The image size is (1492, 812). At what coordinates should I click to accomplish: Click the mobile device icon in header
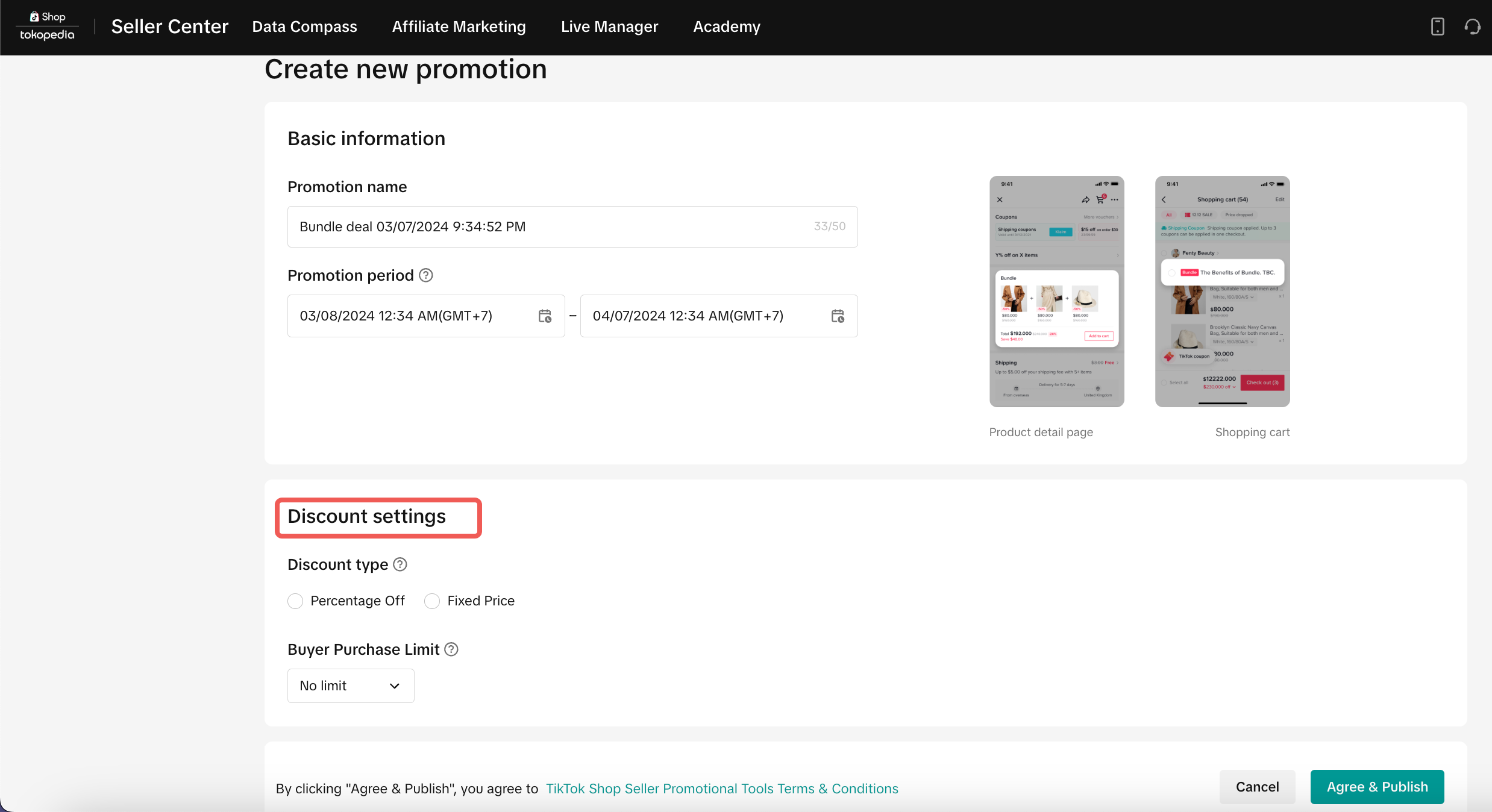[x=1437, y=27]
